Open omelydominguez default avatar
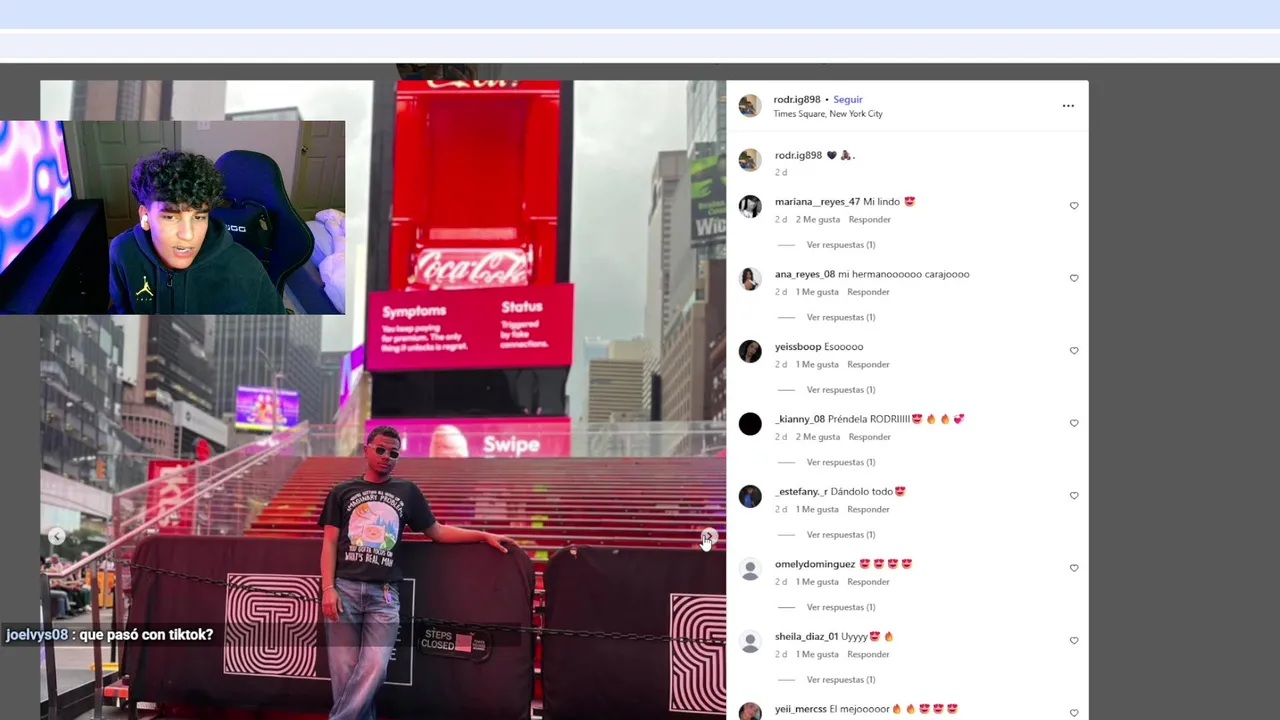 [750, 569]
